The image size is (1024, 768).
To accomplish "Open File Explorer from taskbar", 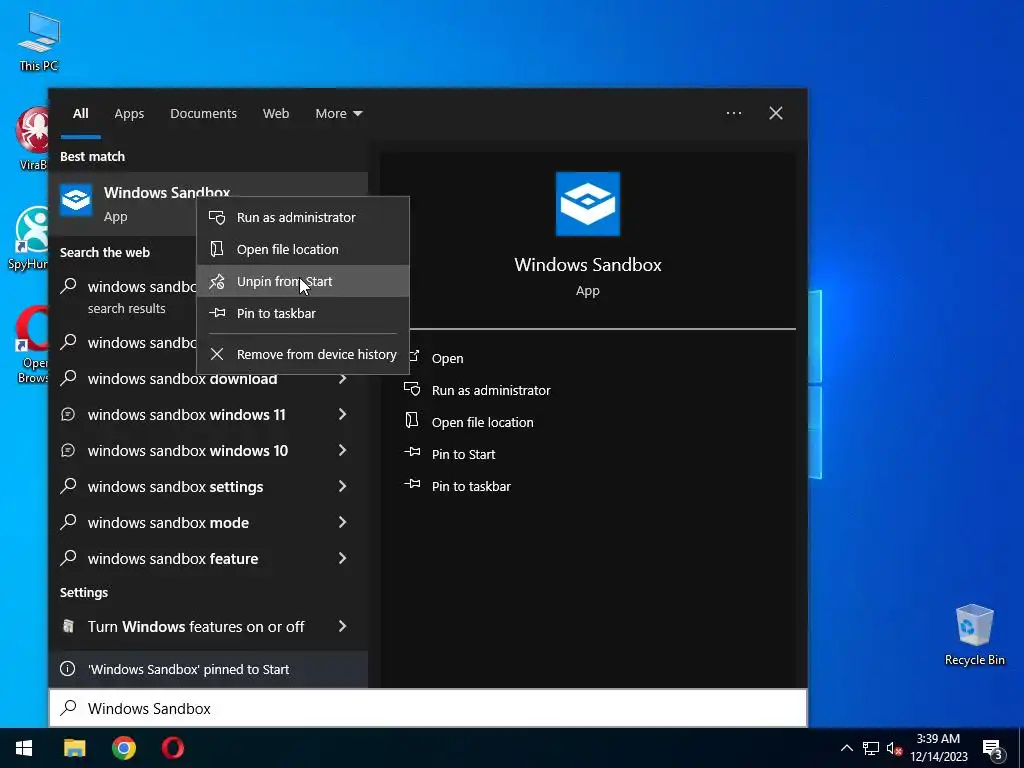I will [74, 748].
